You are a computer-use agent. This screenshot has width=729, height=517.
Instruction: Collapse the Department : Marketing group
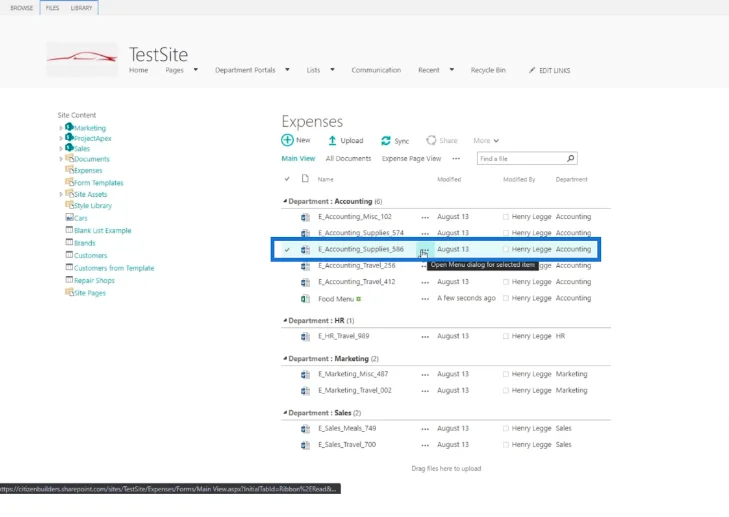285,358
